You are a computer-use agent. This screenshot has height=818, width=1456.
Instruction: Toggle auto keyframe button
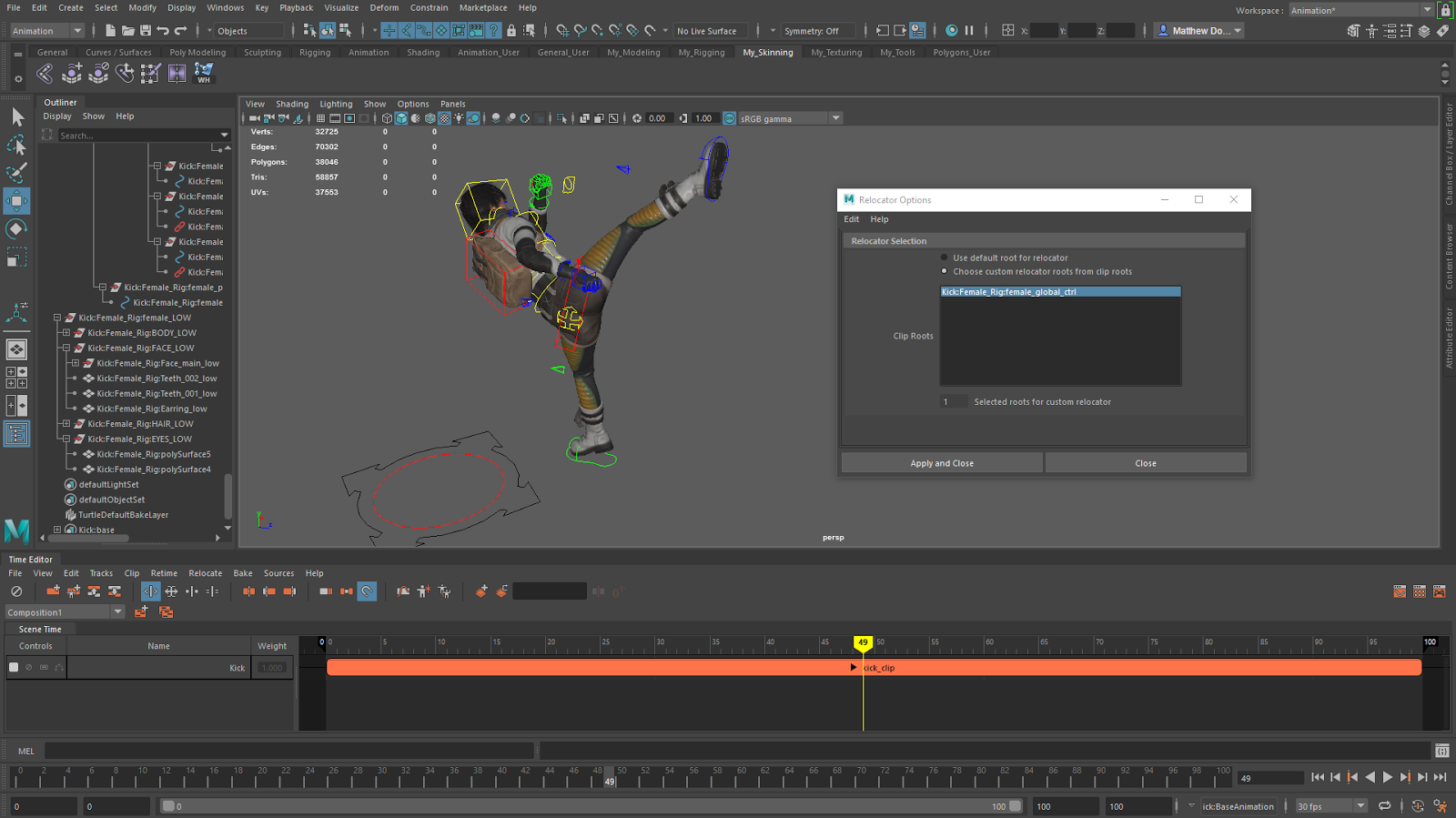(1418, 806)
